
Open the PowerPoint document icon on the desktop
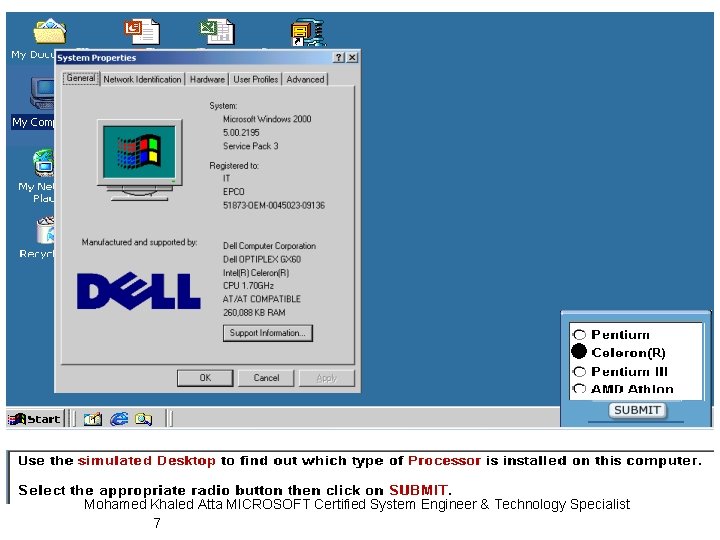coord(142,31)
